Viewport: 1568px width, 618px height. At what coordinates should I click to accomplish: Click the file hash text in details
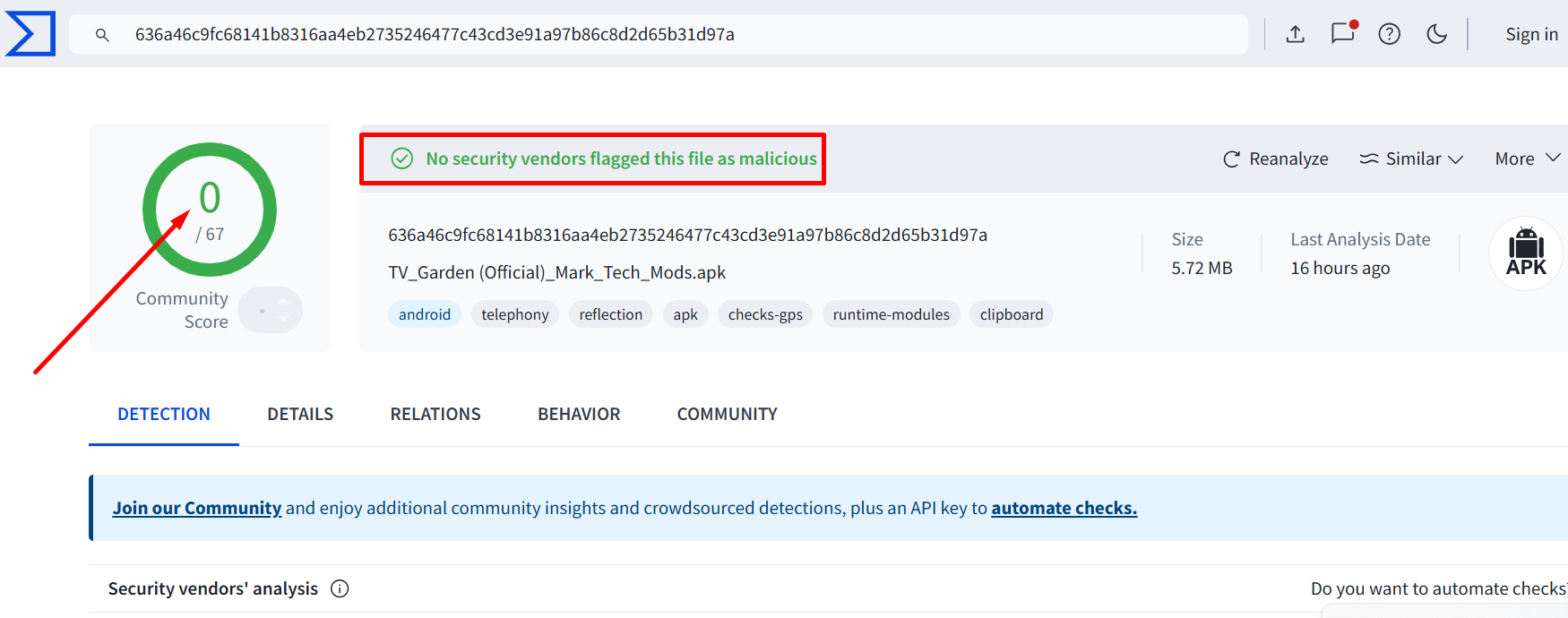pos(687,235)
